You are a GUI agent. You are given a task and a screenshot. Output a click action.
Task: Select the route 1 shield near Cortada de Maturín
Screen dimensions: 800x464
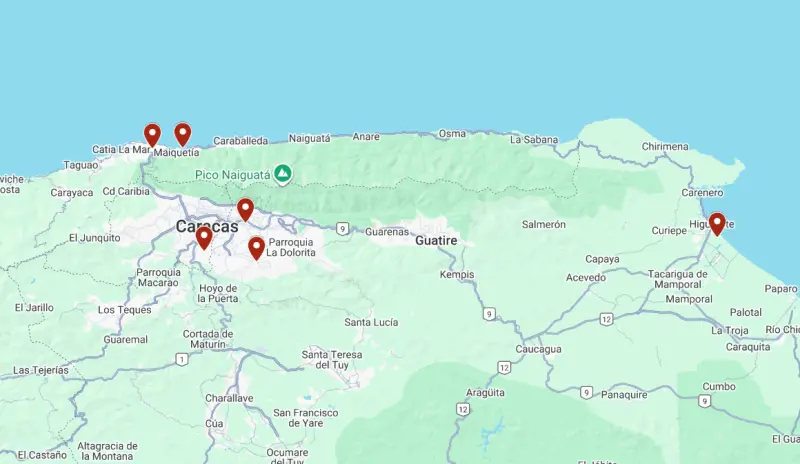coord(182,359)
